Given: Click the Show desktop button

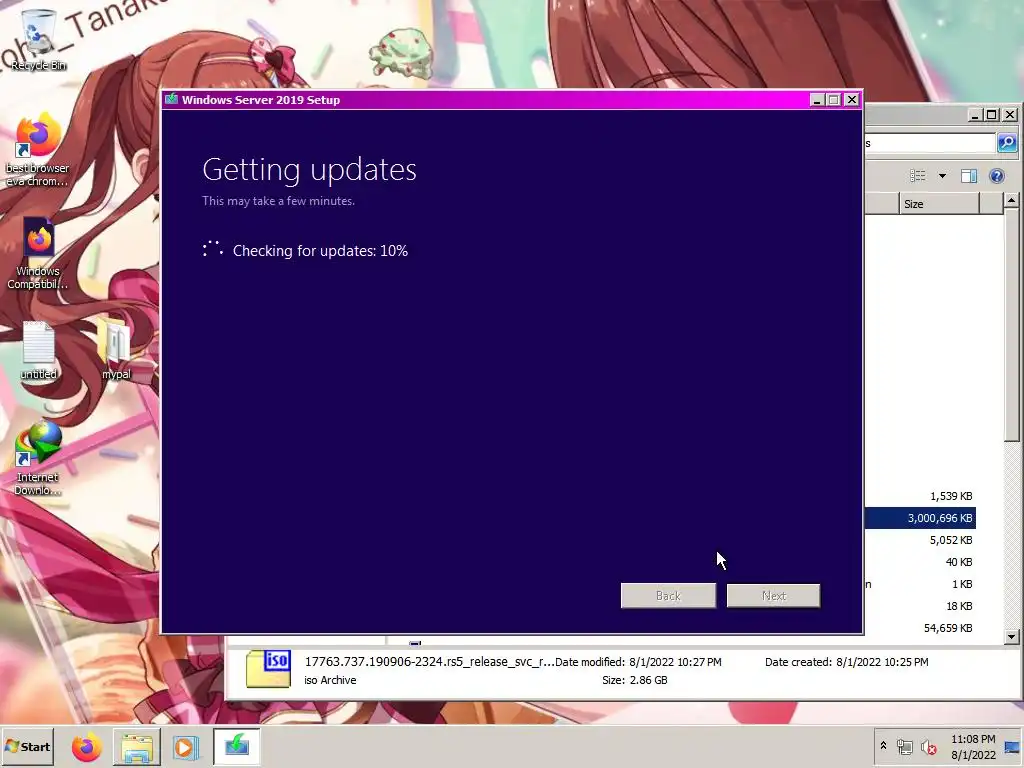Looking at the screenshot, I should tap(1013, 746).
